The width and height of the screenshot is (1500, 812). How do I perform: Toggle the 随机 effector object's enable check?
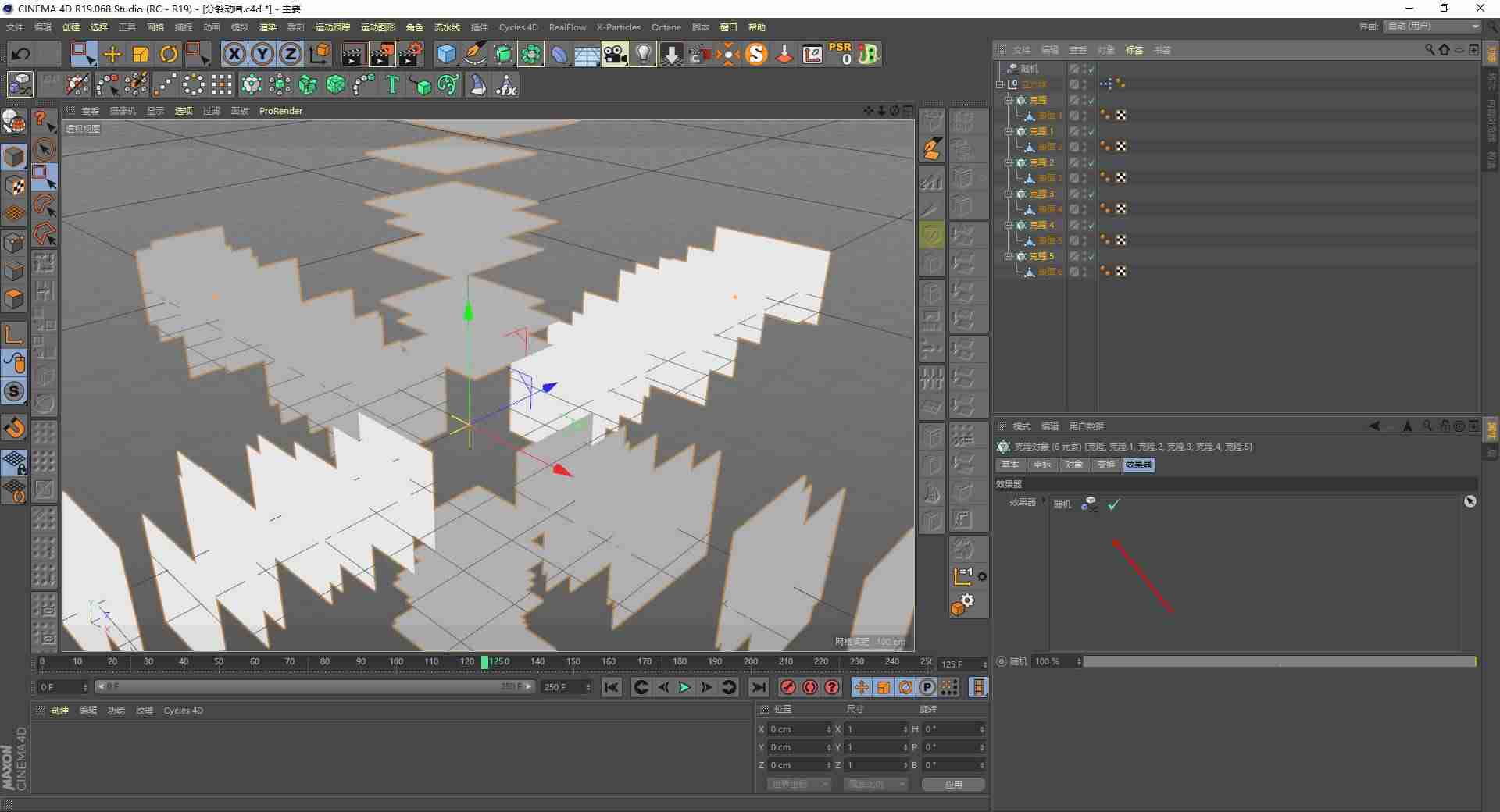[1091, 69]
